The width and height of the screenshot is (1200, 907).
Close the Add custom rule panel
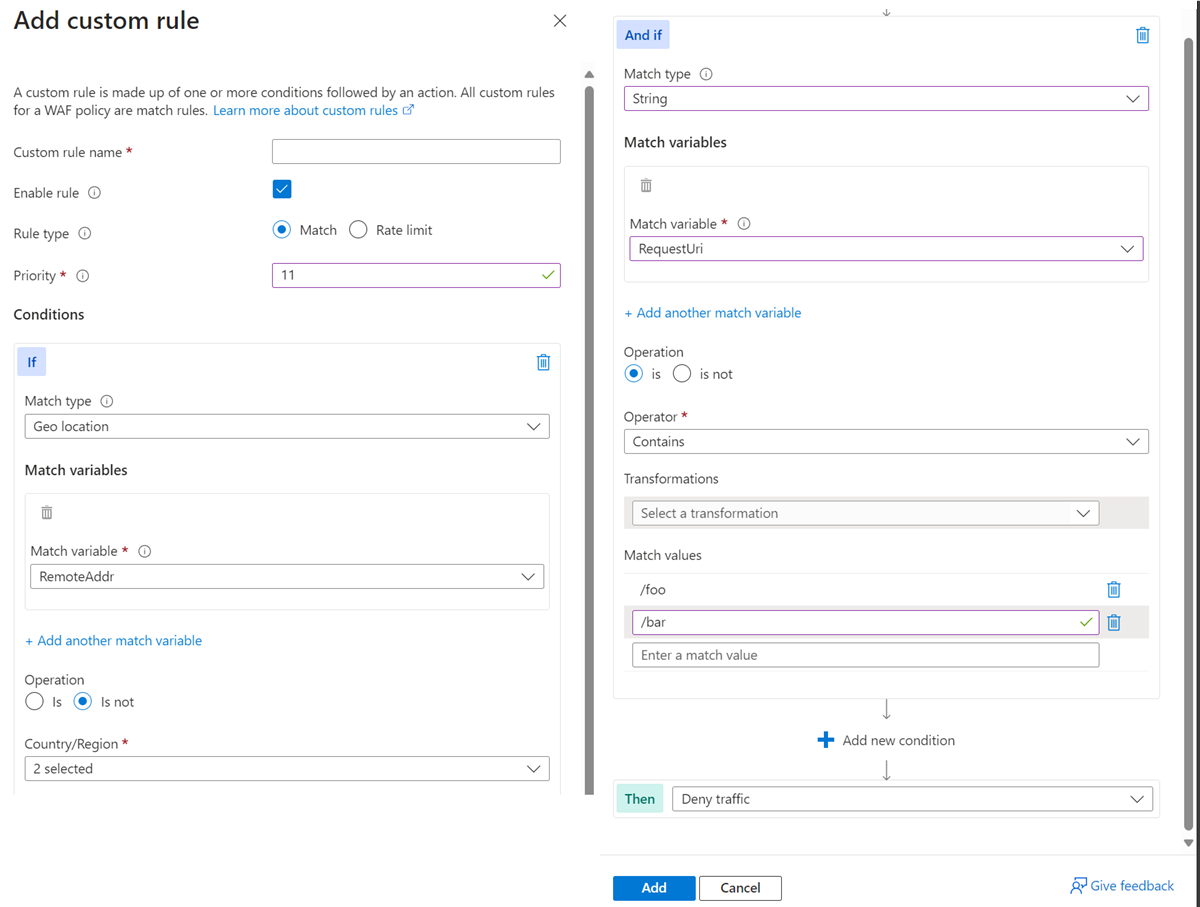point(560,21)
